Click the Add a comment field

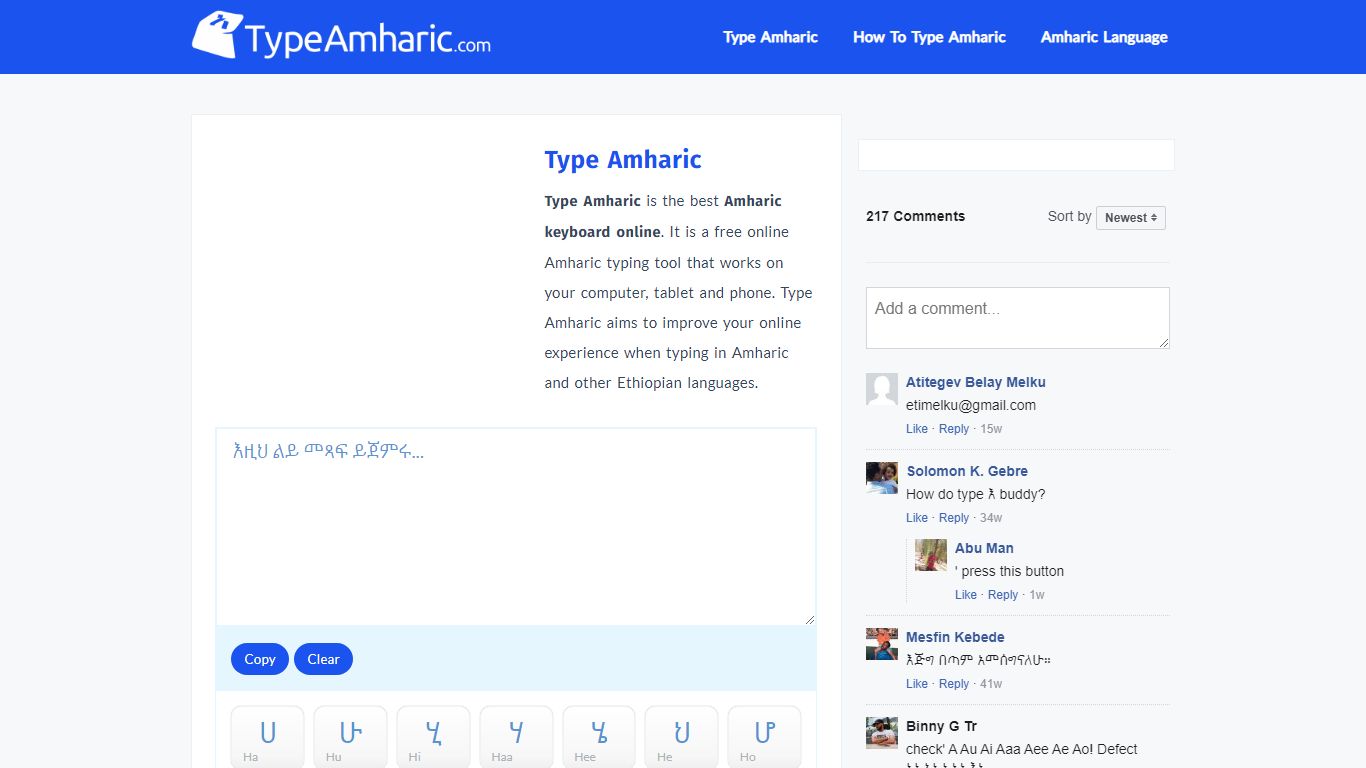click(x=1018, y=318)
